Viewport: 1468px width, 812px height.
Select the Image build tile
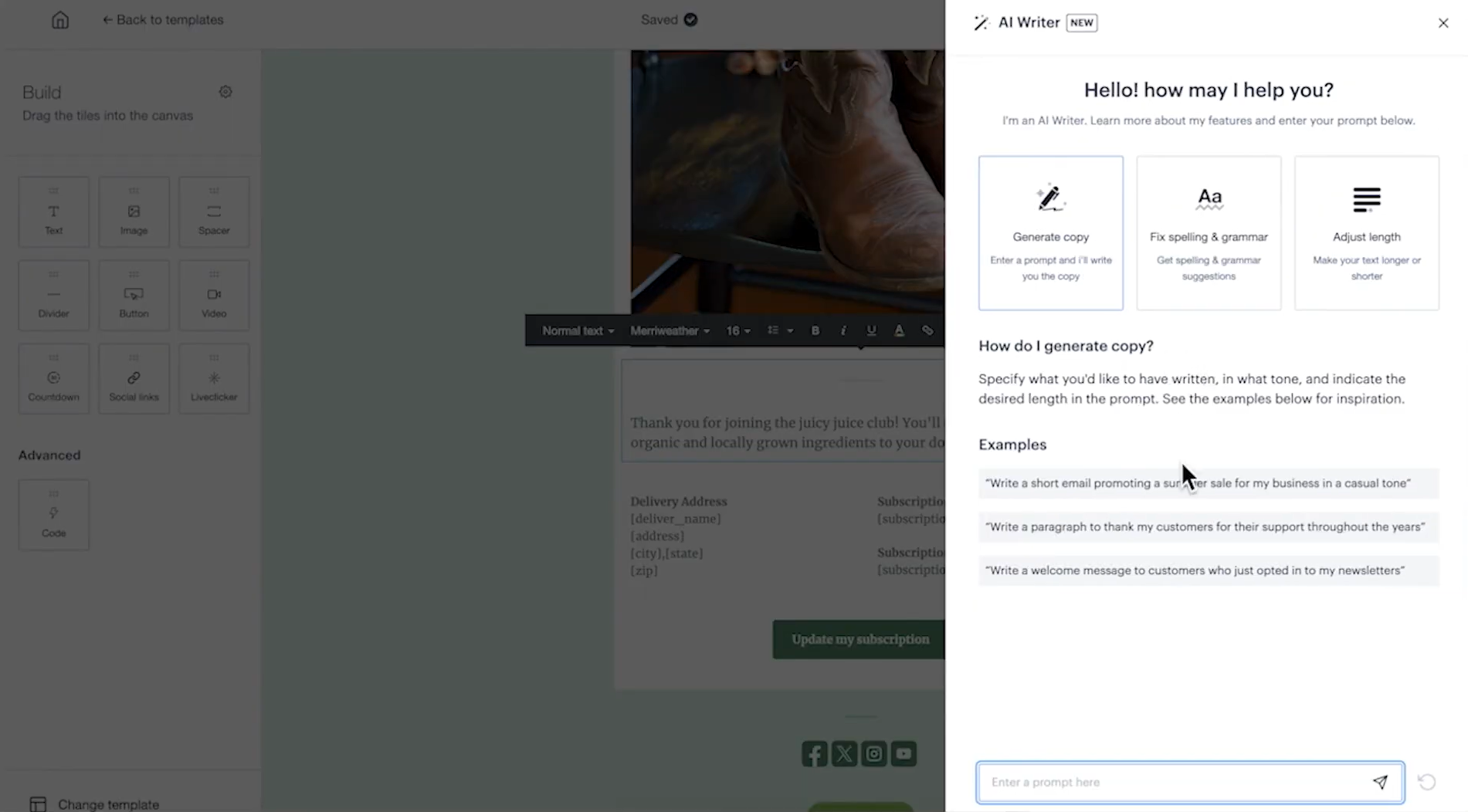[134, 211]
